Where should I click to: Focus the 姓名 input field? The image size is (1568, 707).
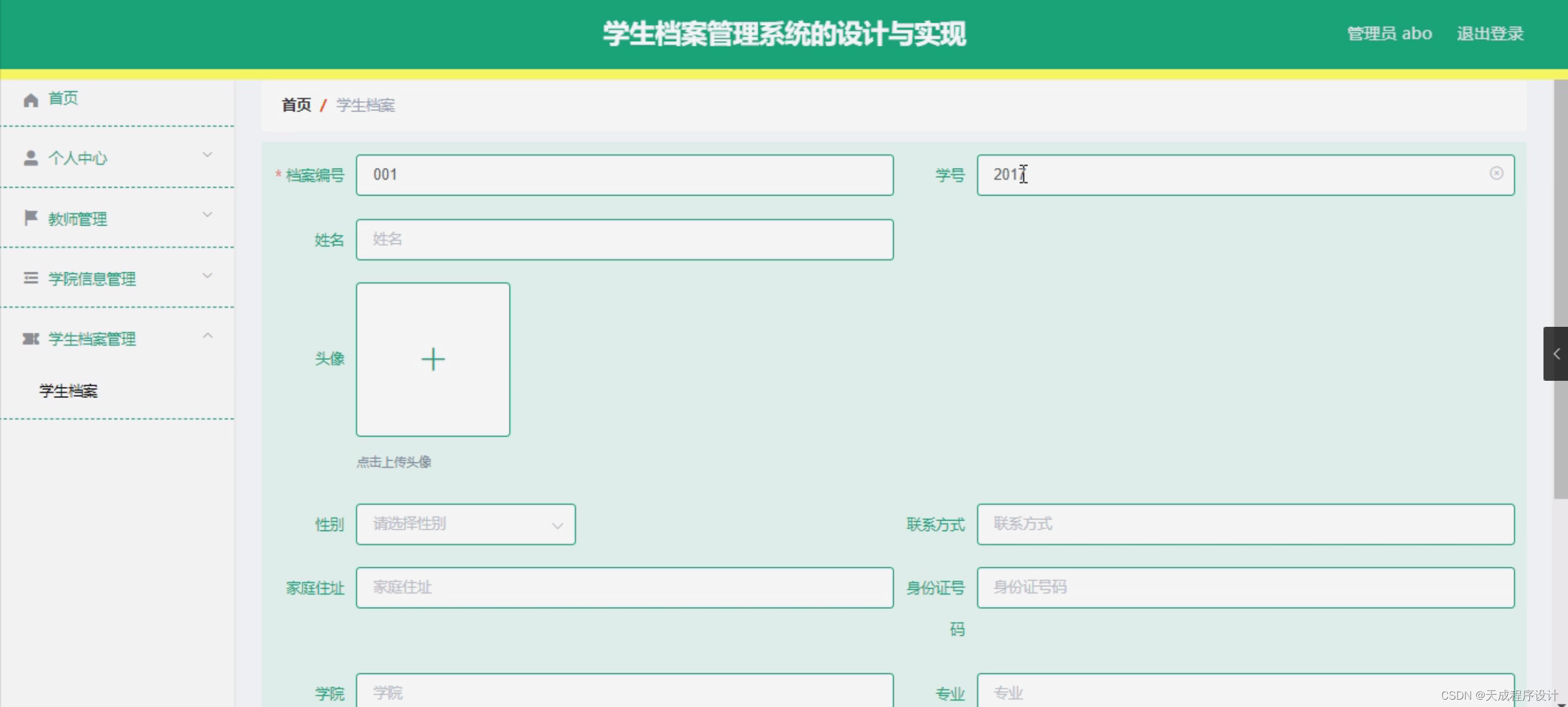pos(624,240)
